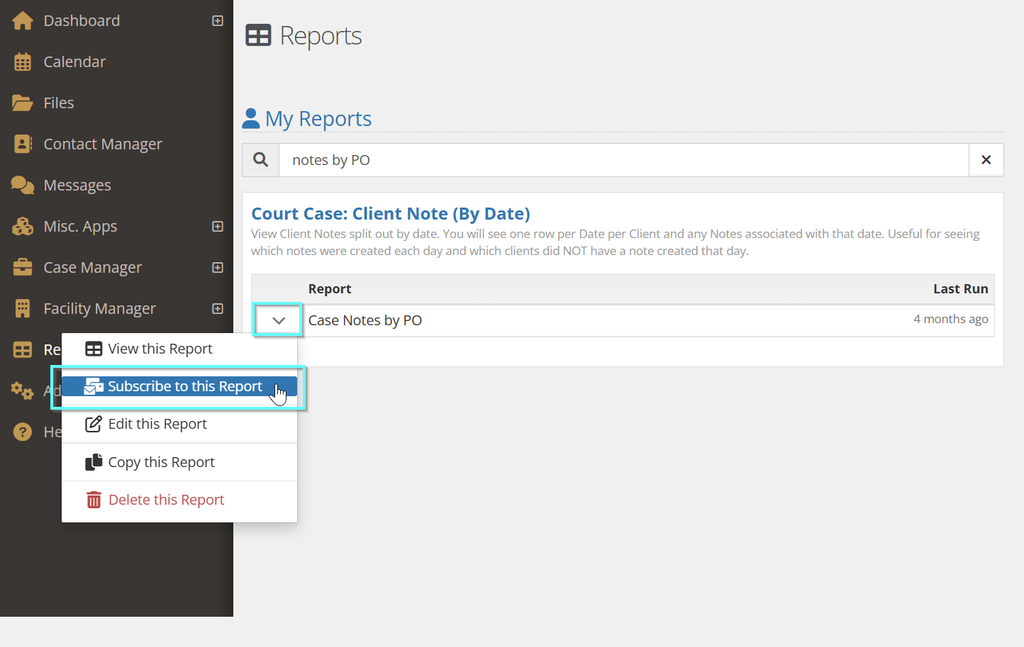Toggle the Case Notes by PO dropdown chevron
Image resolution: width=1024 pixels, height=647 pixels.
(x=278, y=321)
